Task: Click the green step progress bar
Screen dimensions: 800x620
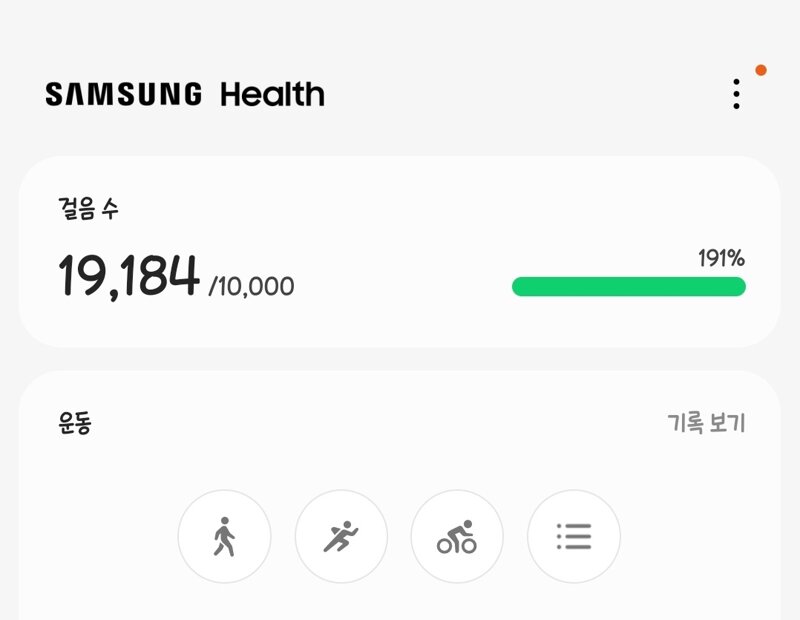Action: click(629, 287)
